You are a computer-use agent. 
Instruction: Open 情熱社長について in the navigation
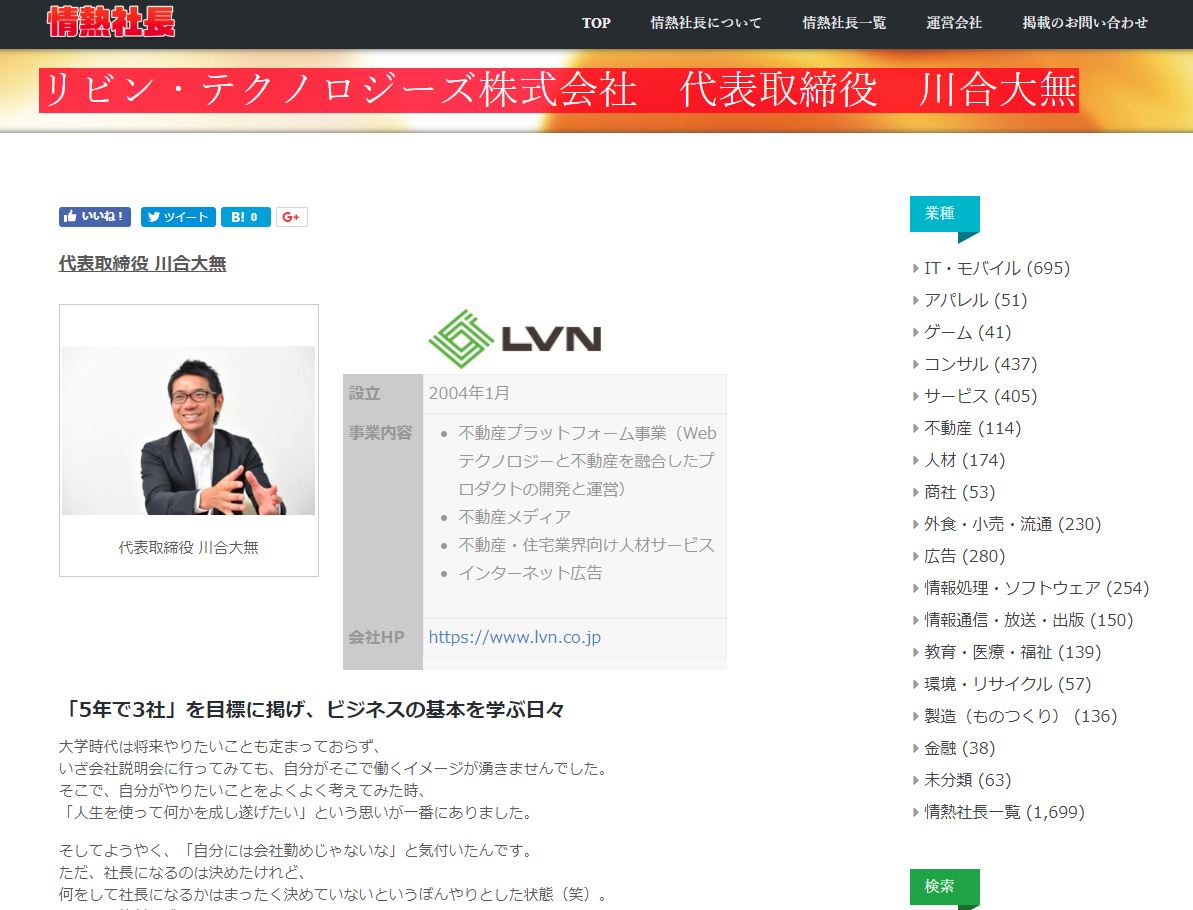pos(706,23)
